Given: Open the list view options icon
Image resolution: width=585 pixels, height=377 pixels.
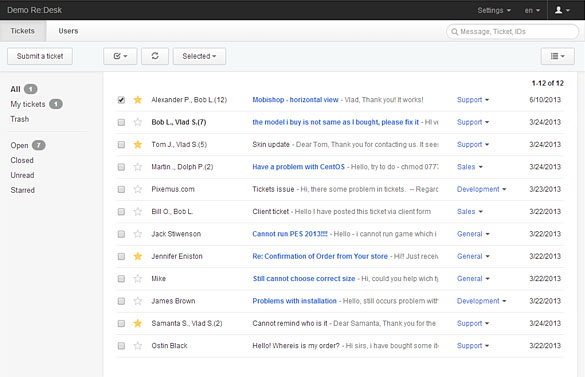Looking at the screenshot, I should [557, 56].
